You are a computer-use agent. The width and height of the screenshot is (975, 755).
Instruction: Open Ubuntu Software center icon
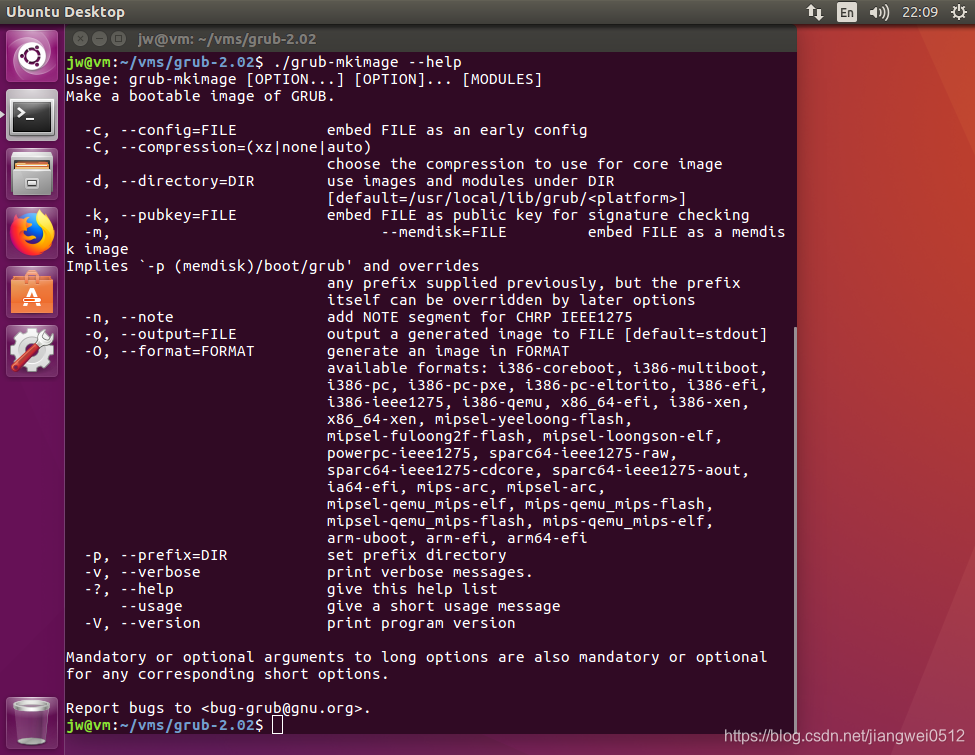[32, 292]
